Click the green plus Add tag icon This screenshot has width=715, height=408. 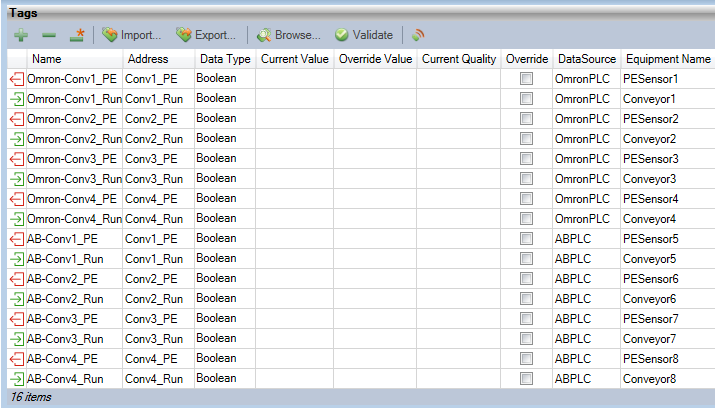click(x=21, y=35)
